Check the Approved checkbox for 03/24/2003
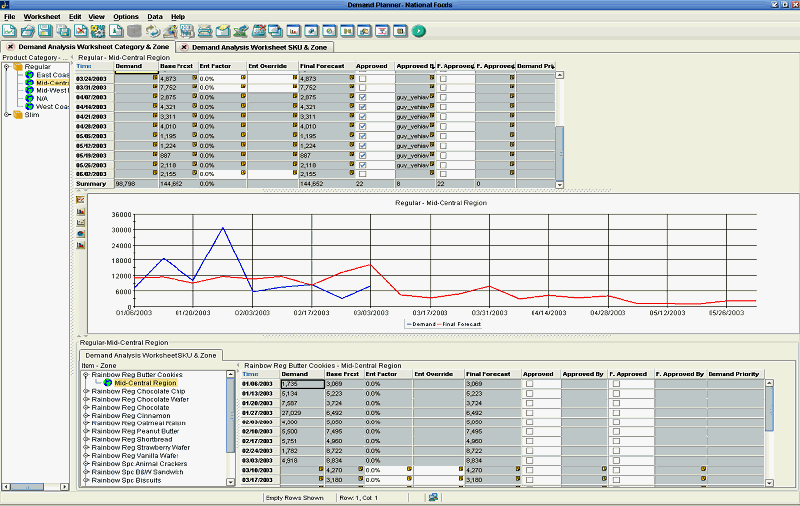This screenshot has height=506, width=800. (x=362, y=78)
